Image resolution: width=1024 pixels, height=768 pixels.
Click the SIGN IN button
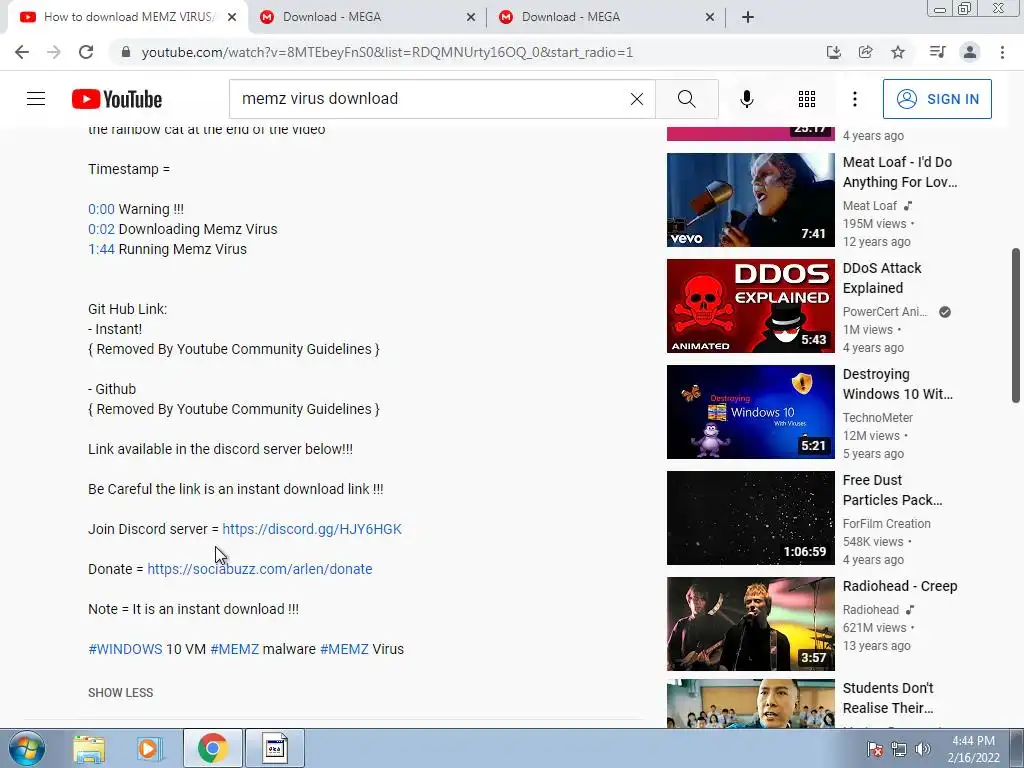tap(937, 99)
